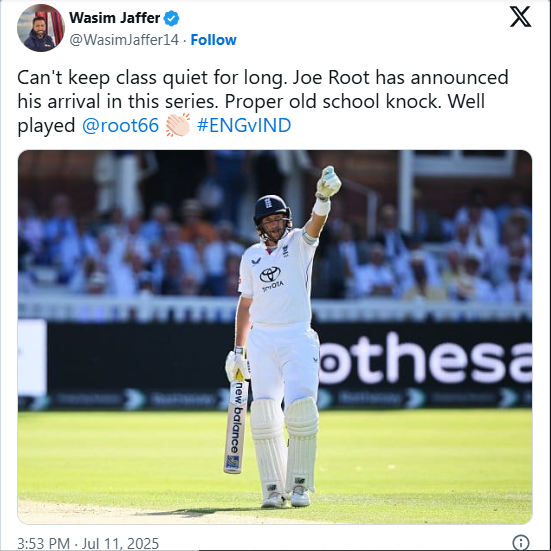Screen dimensions: 551x551
Task: Click the batsman's white leg pads
Action: [x=285, y=448]
